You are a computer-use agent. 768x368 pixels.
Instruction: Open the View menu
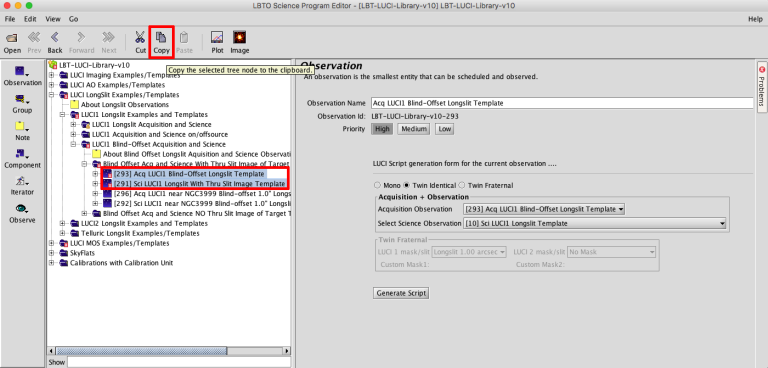click(x=53, y=19)
